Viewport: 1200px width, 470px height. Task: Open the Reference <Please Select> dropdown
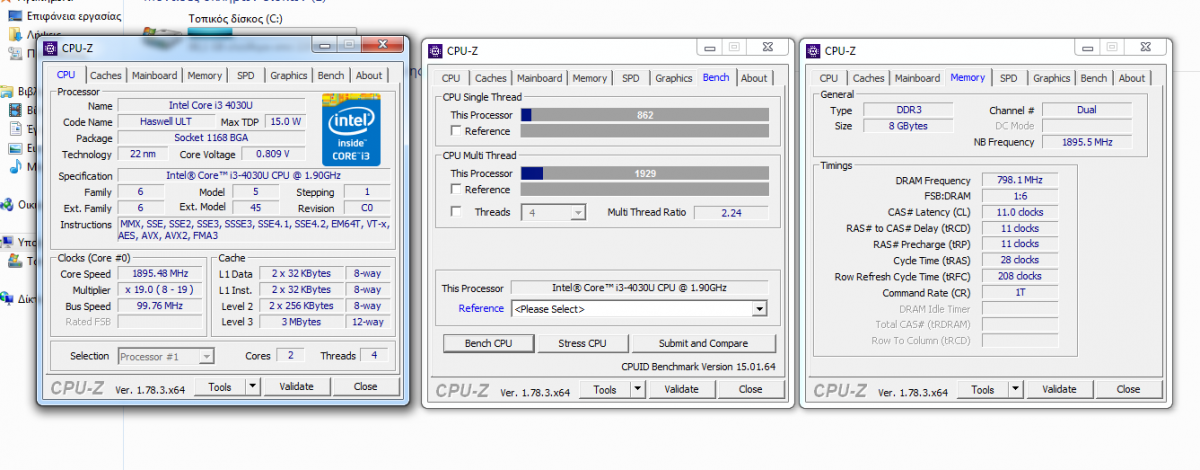[639, 309]
